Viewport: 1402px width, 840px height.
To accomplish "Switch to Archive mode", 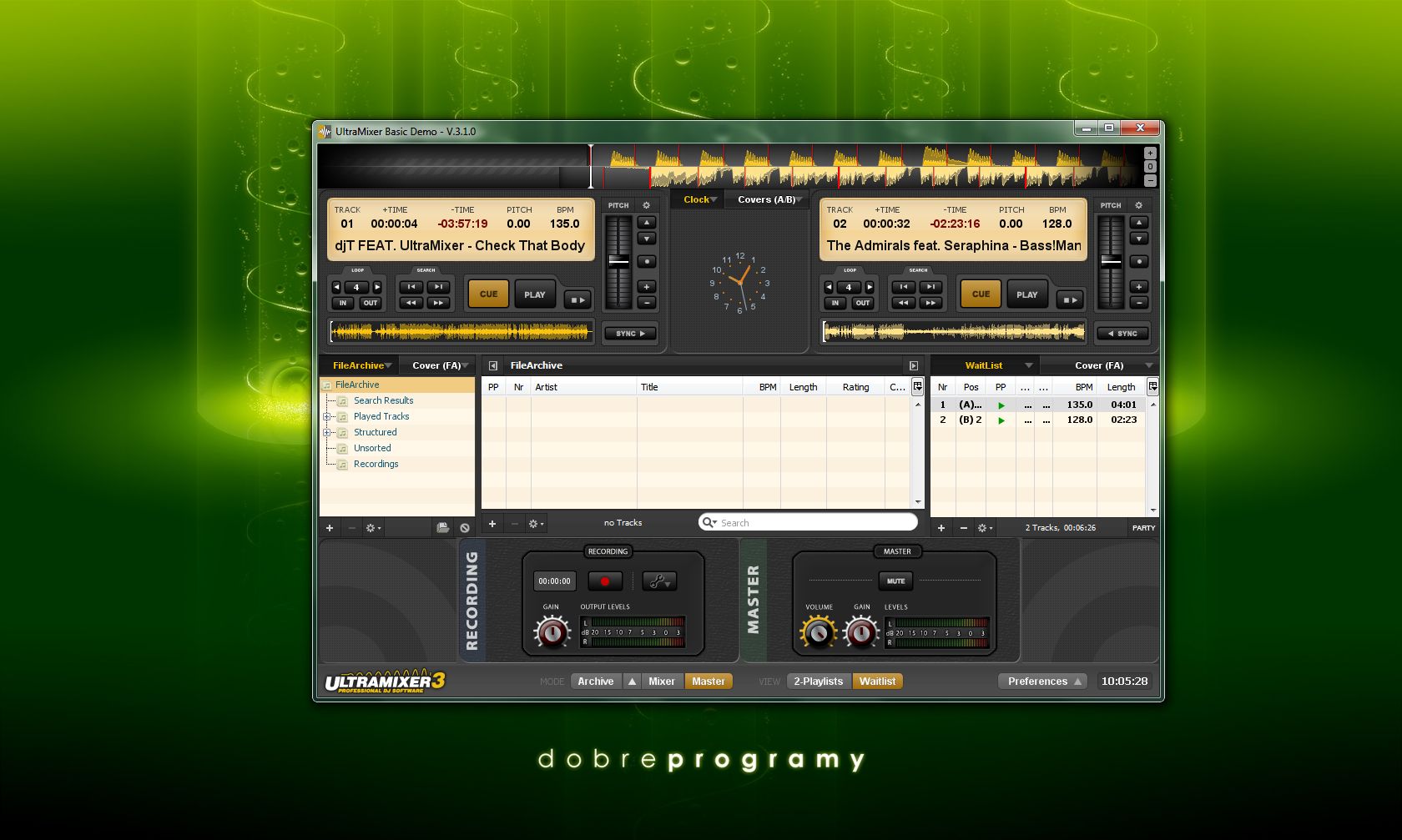I will tap(596, 682).
